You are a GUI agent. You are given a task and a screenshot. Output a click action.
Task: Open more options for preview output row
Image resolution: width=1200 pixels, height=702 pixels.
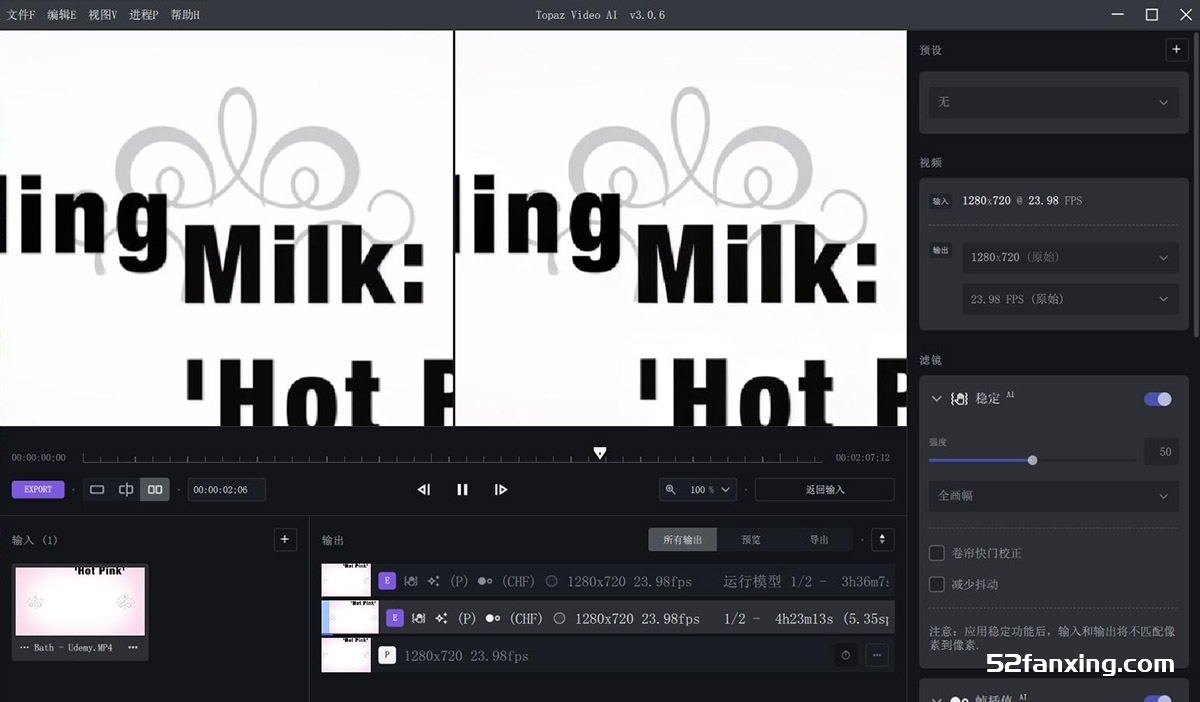tap(877, 656)
